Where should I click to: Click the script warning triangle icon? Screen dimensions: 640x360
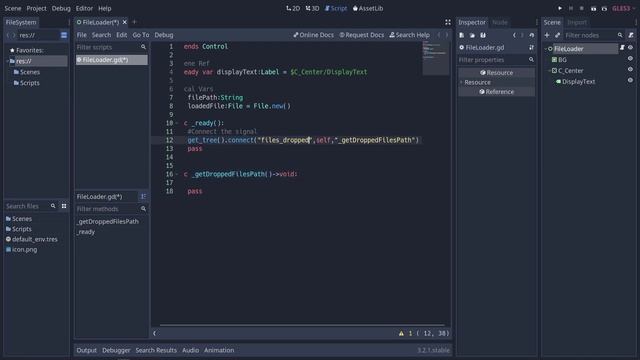click(x=401, y=333)
